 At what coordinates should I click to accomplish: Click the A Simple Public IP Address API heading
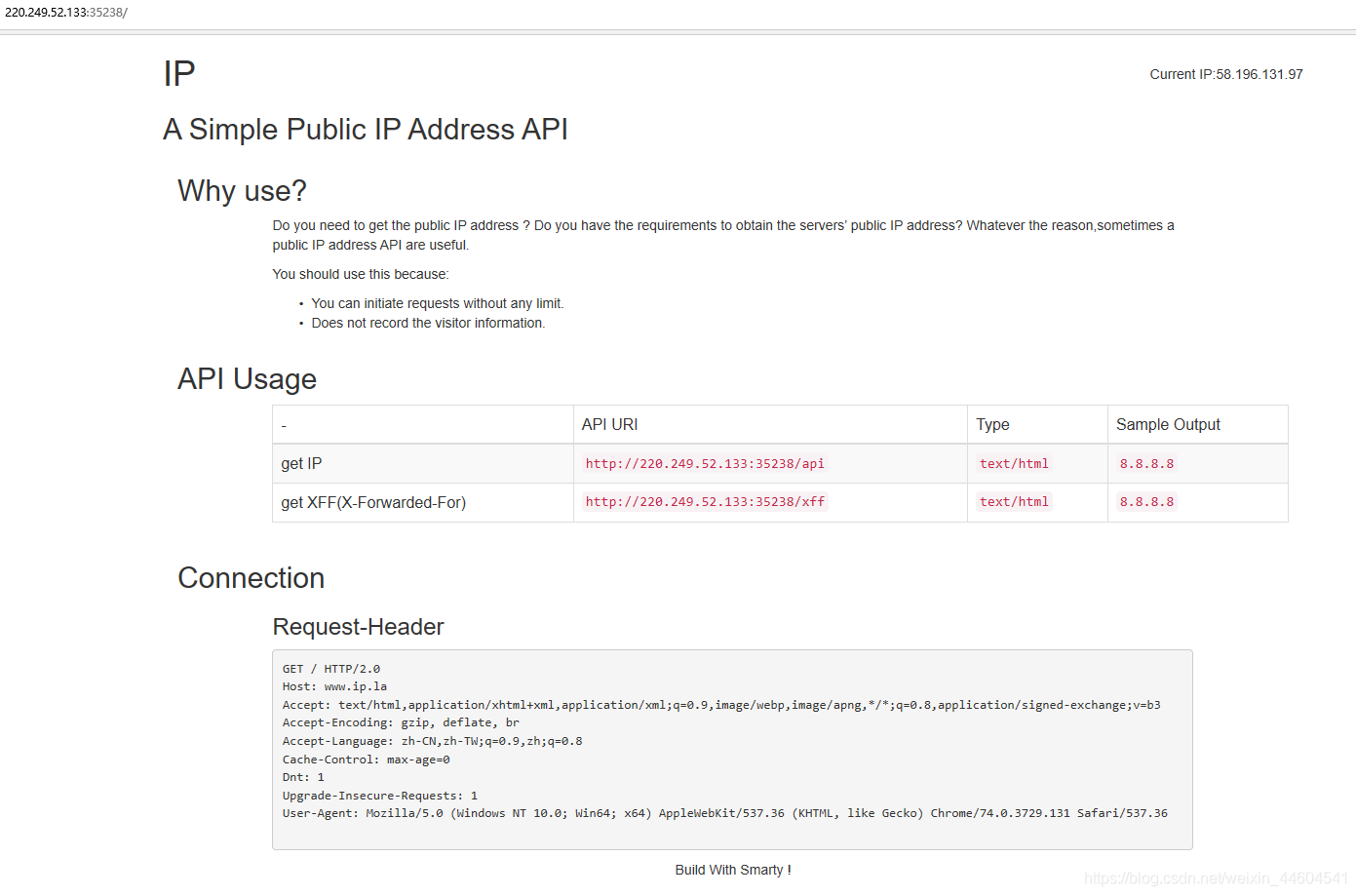(x=366, y=130)
